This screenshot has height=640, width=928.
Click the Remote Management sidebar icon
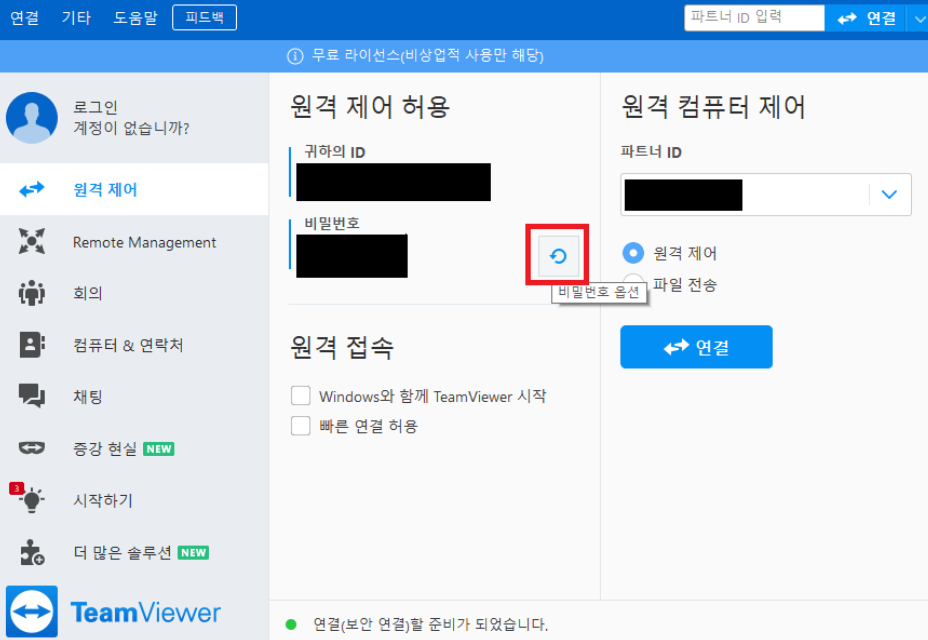[x=32, y=242]
